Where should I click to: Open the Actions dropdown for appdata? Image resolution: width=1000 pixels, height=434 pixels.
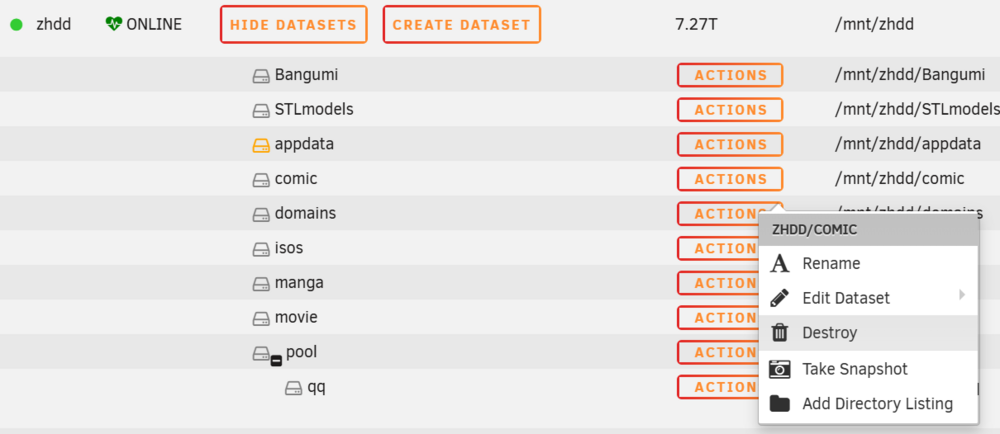730,144
